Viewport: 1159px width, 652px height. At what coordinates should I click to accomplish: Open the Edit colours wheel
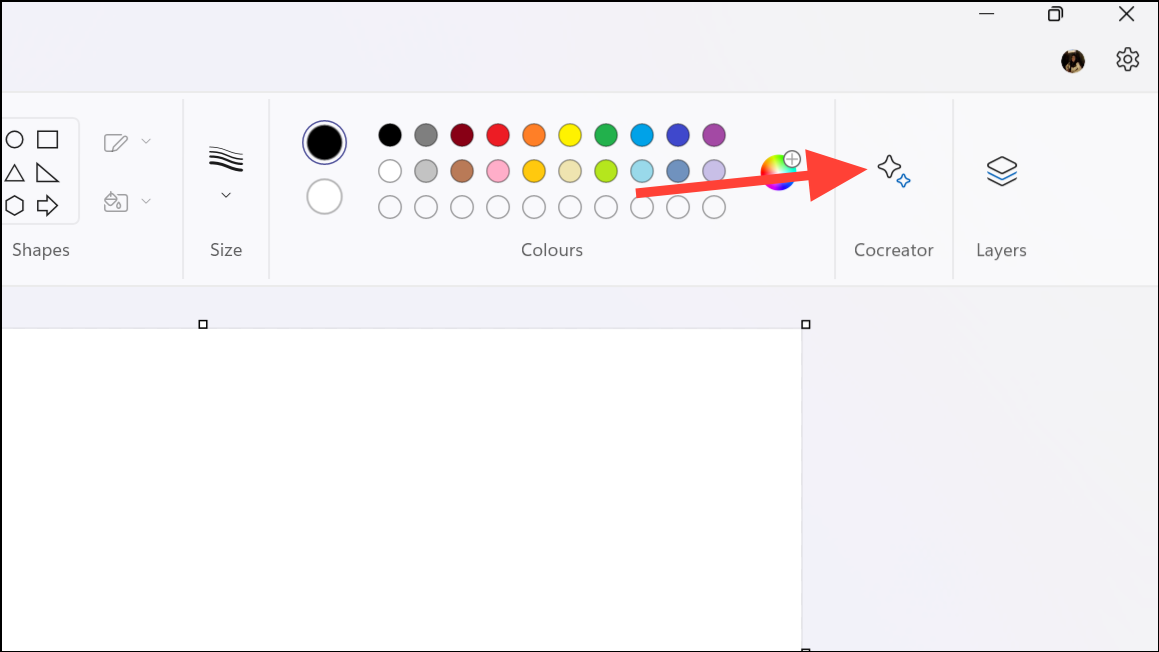779,172
